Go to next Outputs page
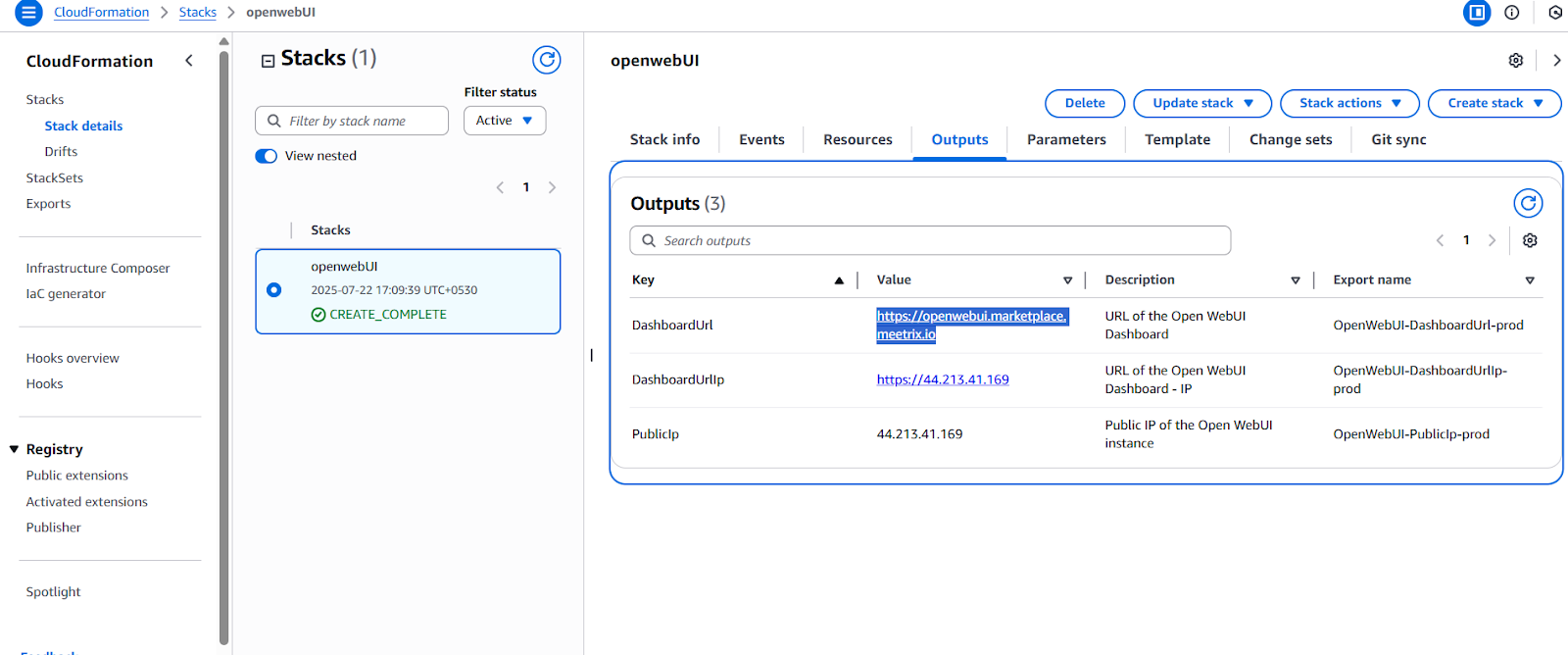 [x=1493, y=240]
